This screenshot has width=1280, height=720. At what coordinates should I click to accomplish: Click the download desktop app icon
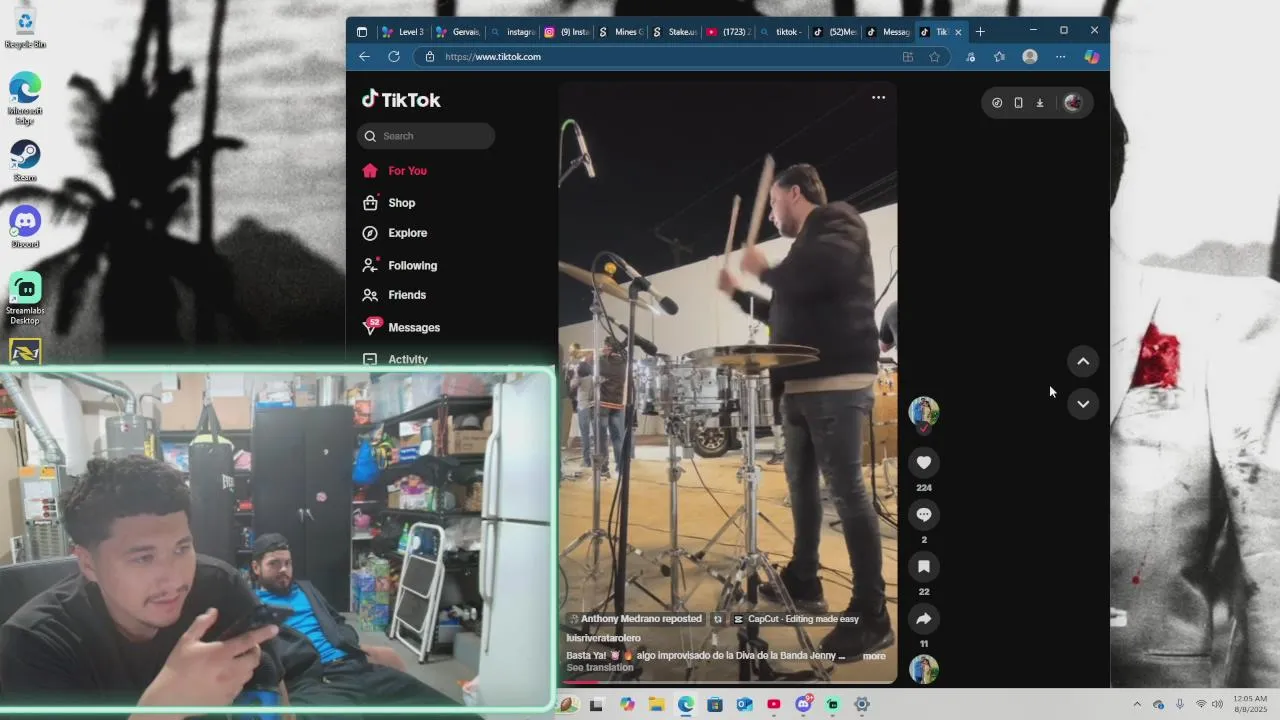1040,102
